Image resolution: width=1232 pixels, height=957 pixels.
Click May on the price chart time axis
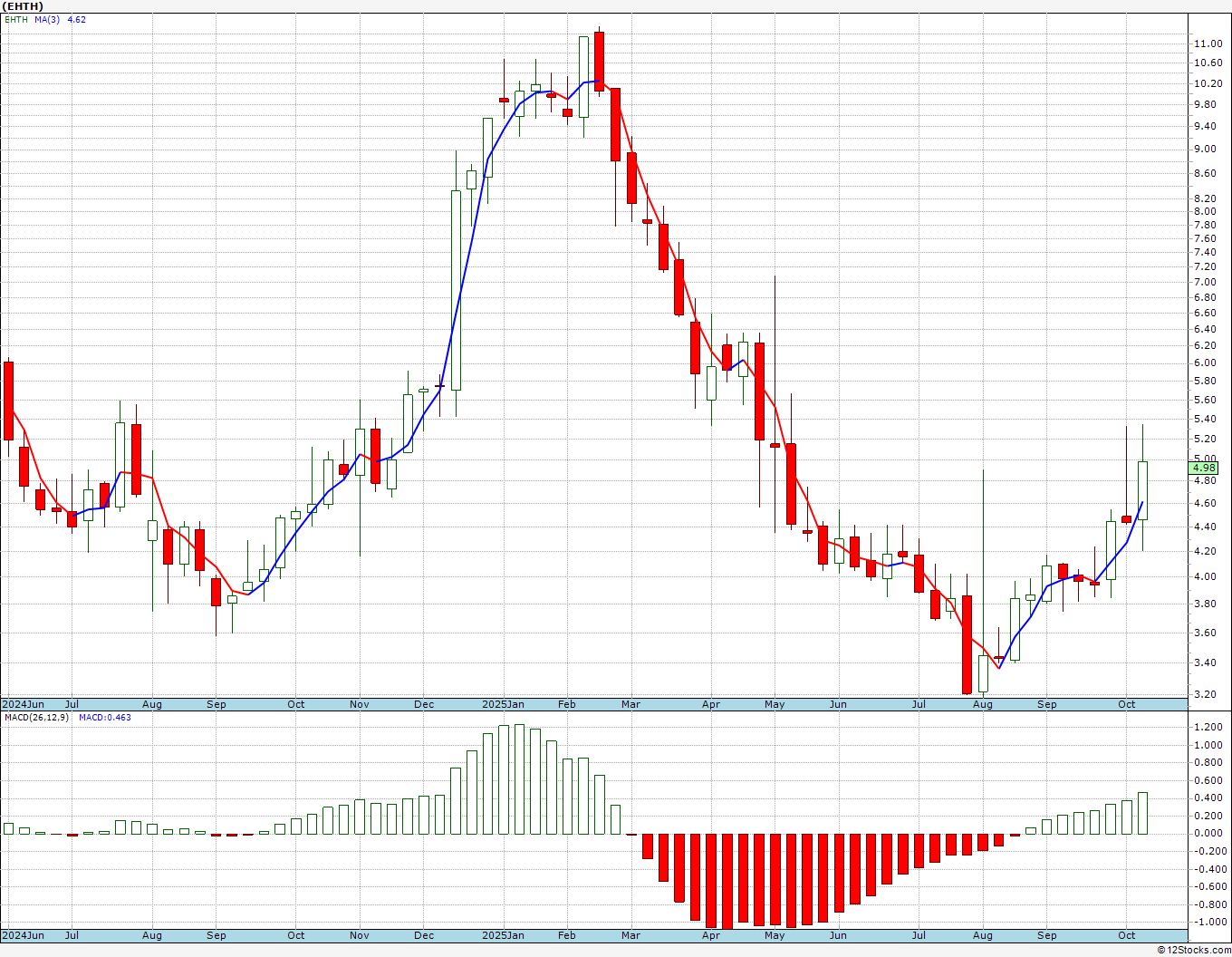pyautogui.click(x=775, y=704)
